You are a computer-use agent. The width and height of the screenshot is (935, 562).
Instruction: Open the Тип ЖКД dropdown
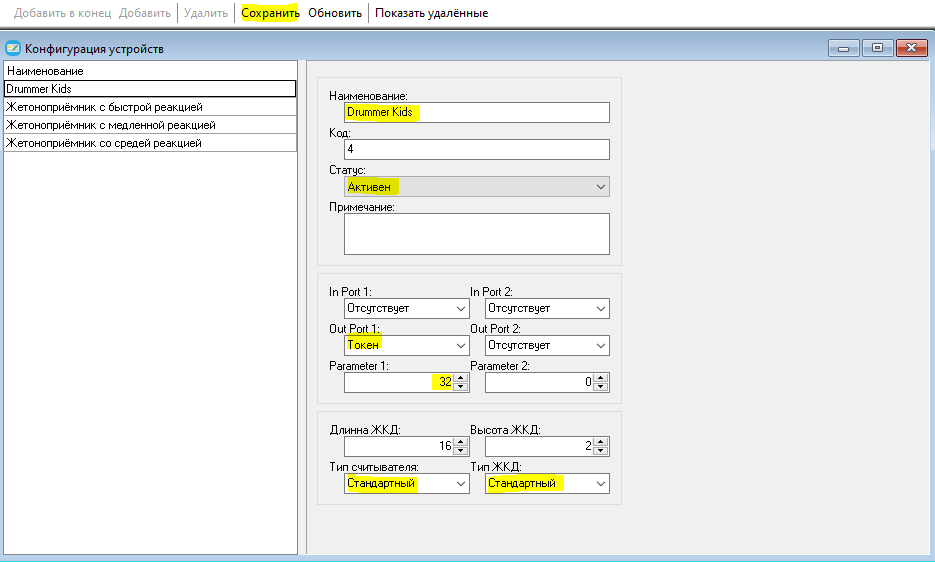547,483
